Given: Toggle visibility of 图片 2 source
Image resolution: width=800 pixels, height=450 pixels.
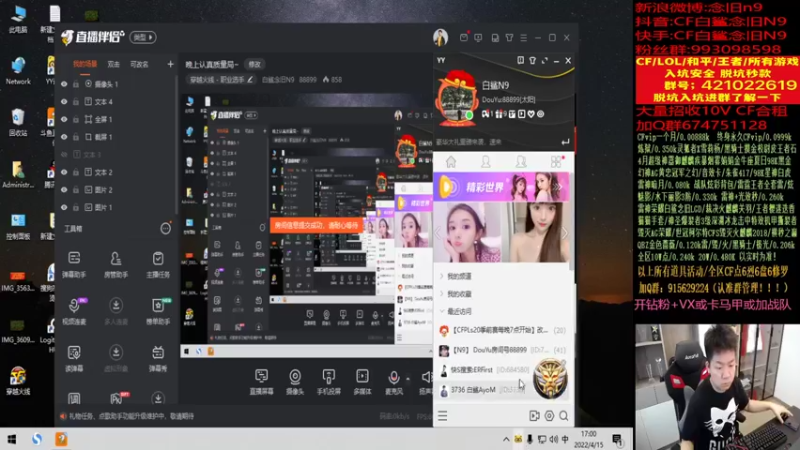Looking at the screenshot, I should click(x=64, y=190).
